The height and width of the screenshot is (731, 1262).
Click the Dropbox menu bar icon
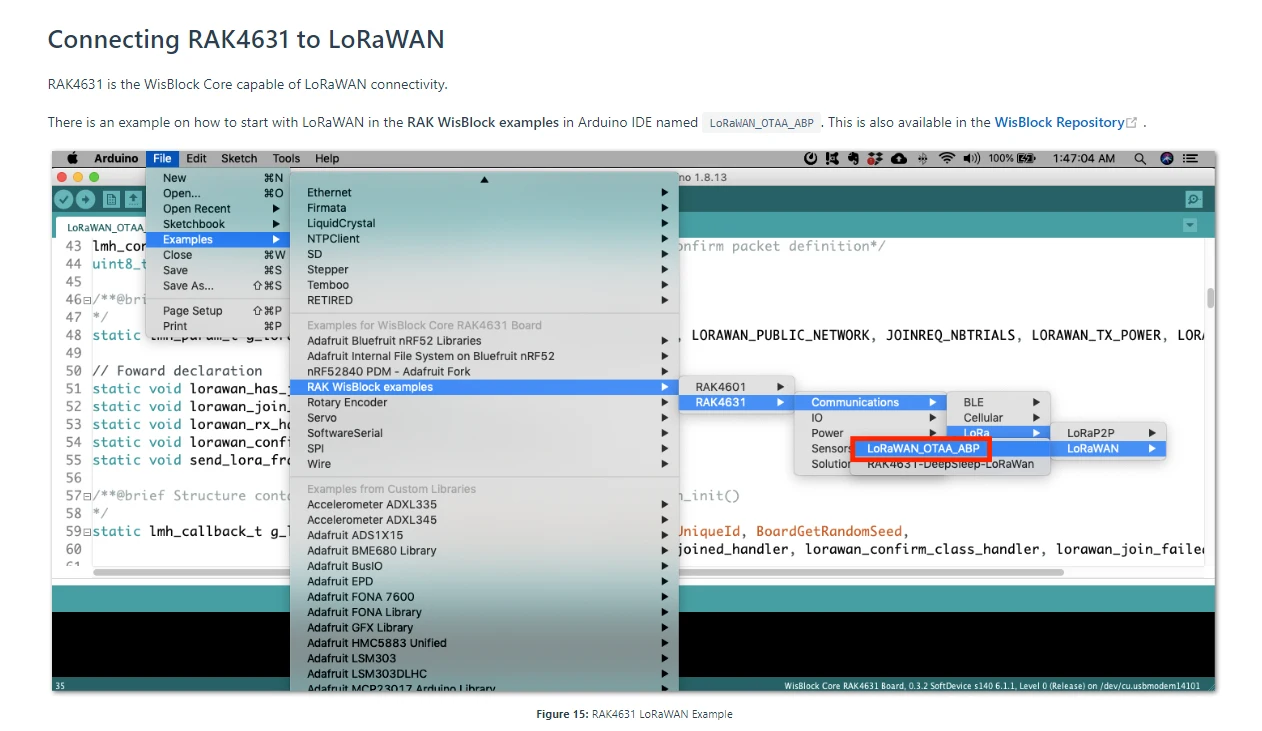(x=875, y=158)
